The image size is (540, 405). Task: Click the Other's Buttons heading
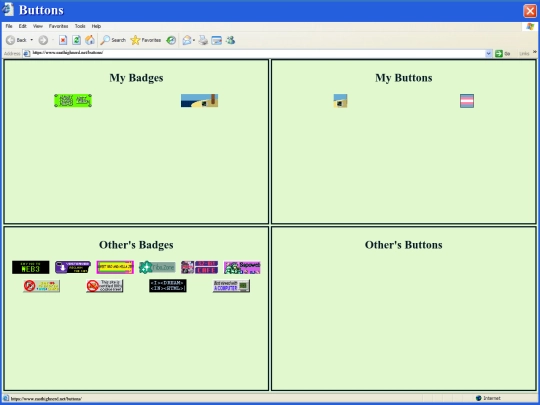point(404,245)
